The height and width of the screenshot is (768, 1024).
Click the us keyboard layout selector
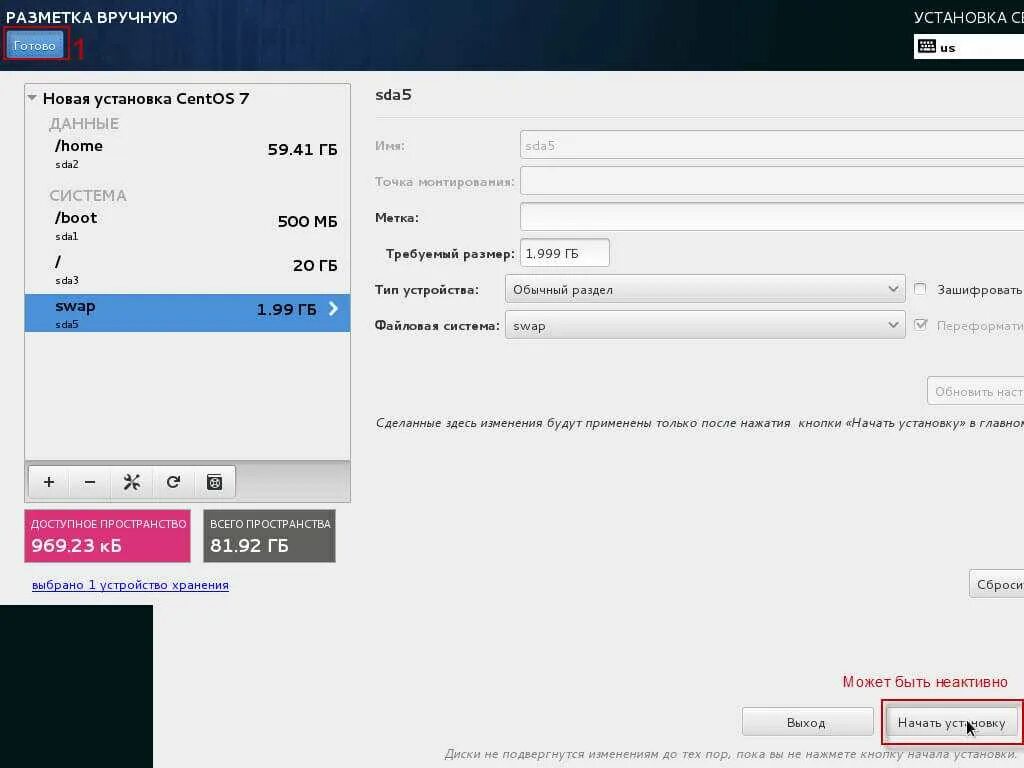969,47
